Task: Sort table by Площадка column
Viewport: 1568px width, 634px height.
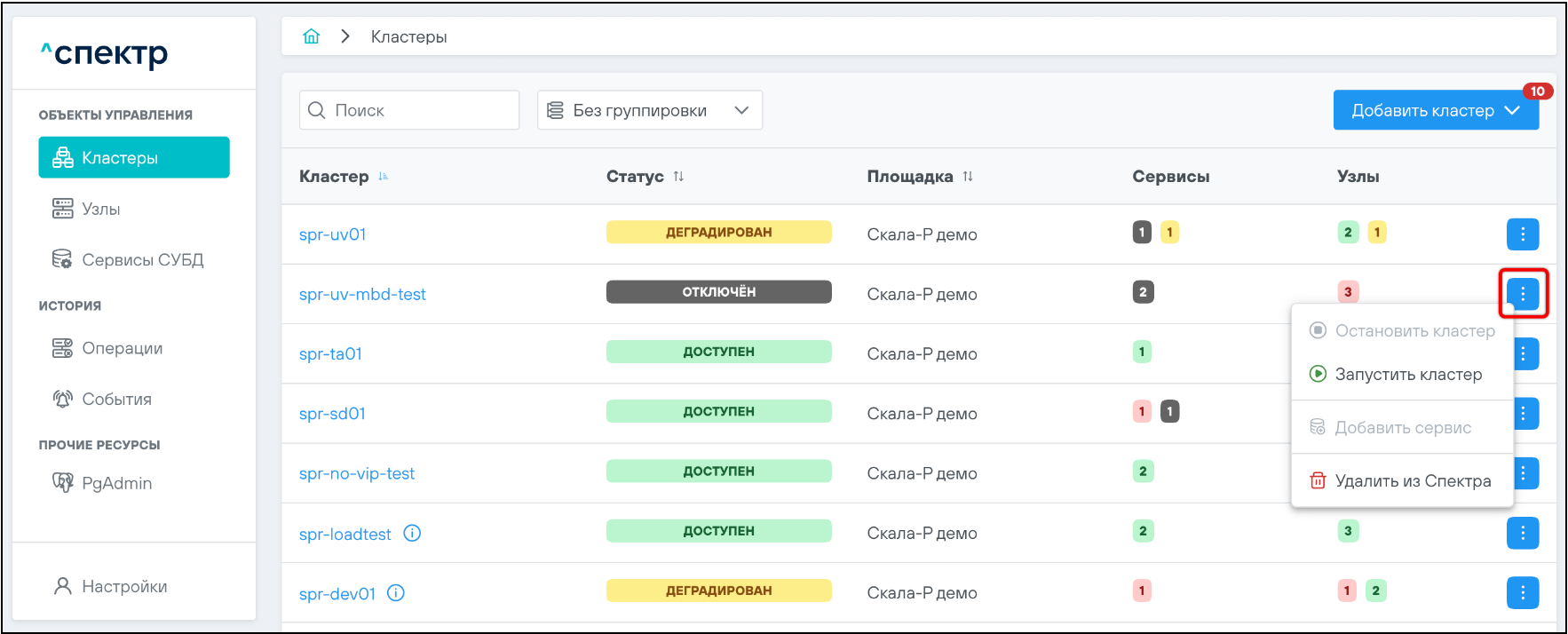Action: (x=968, y=177)
